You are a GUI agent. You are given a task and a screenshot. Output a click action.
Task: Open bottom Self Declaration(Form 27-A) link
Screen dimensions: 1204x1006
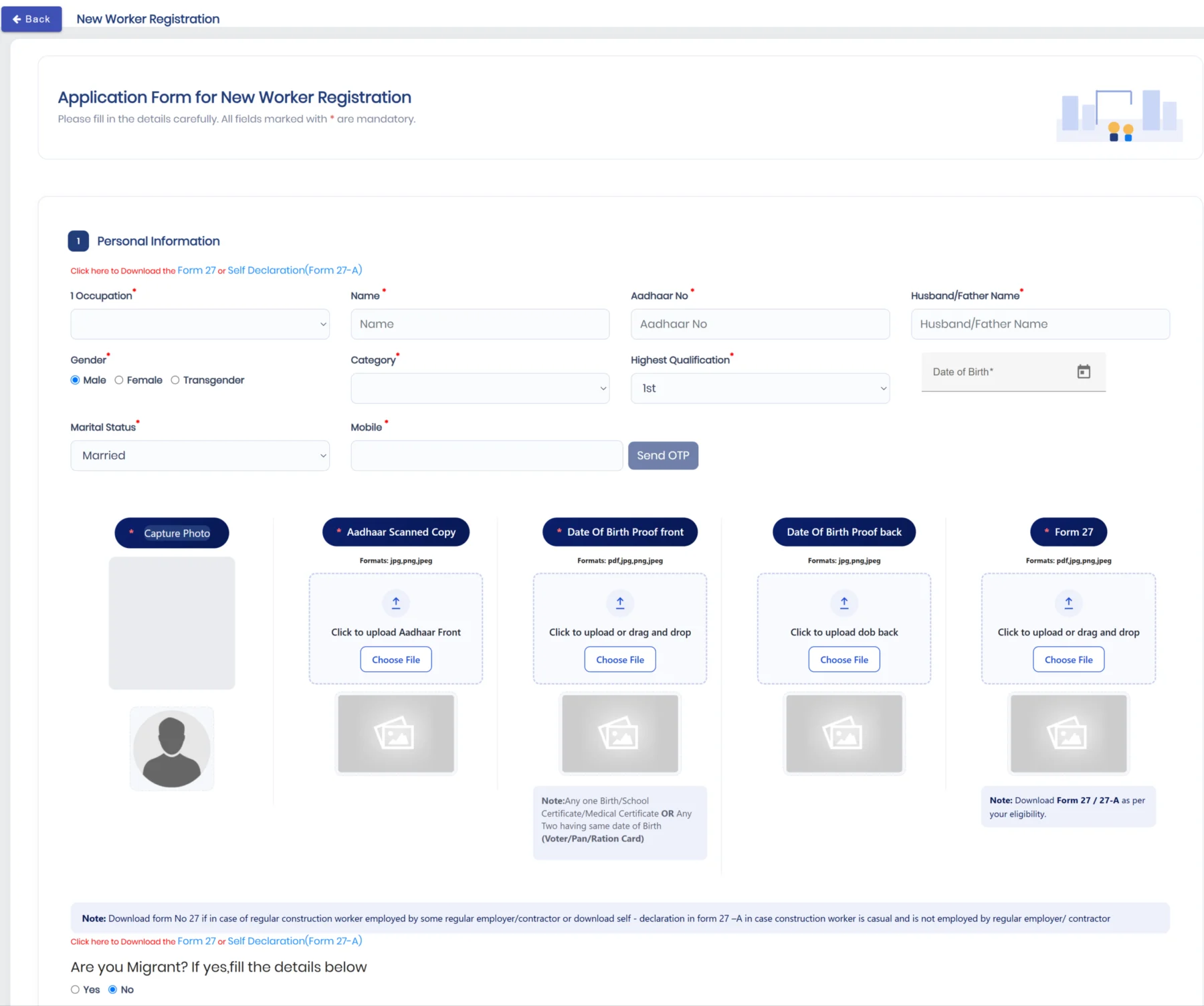click(295, 941)
